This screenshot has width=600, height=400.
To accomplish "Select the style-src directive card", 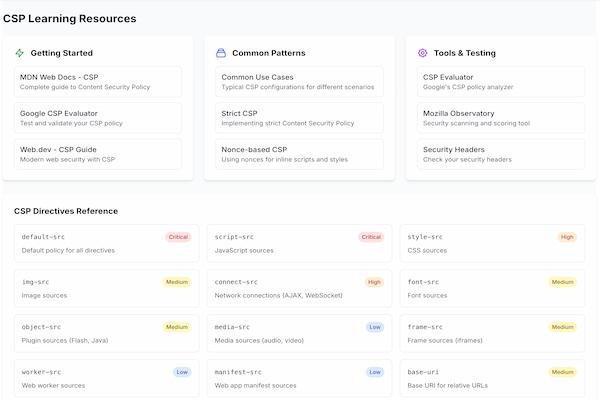I will (492, 243).
